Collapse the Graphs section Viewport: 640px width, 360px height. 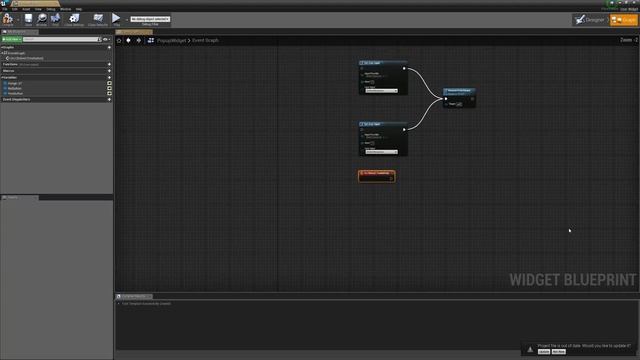[2, 47]
